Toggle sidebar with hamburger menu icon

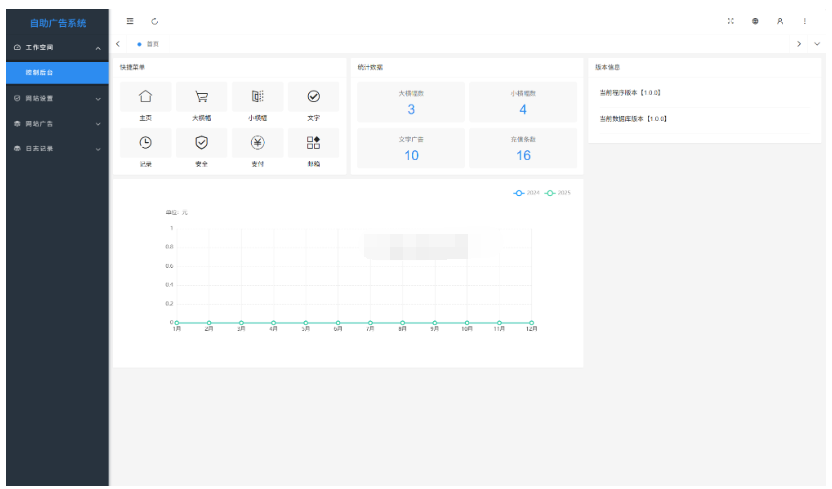(130, 22)
